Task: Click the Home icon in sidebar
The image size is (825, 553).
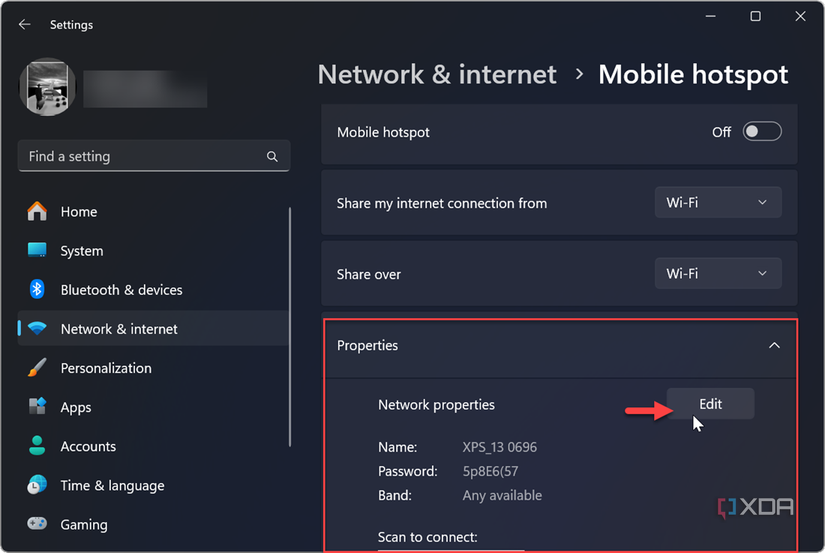Action: (x=37, y=211)
